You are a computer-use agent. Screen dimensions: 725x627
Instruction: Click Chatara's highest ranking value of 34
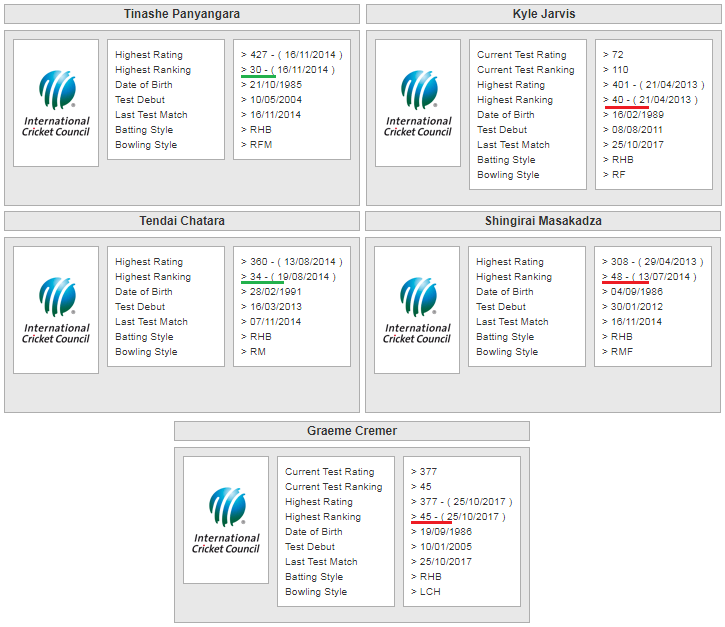tap(288, 277)
